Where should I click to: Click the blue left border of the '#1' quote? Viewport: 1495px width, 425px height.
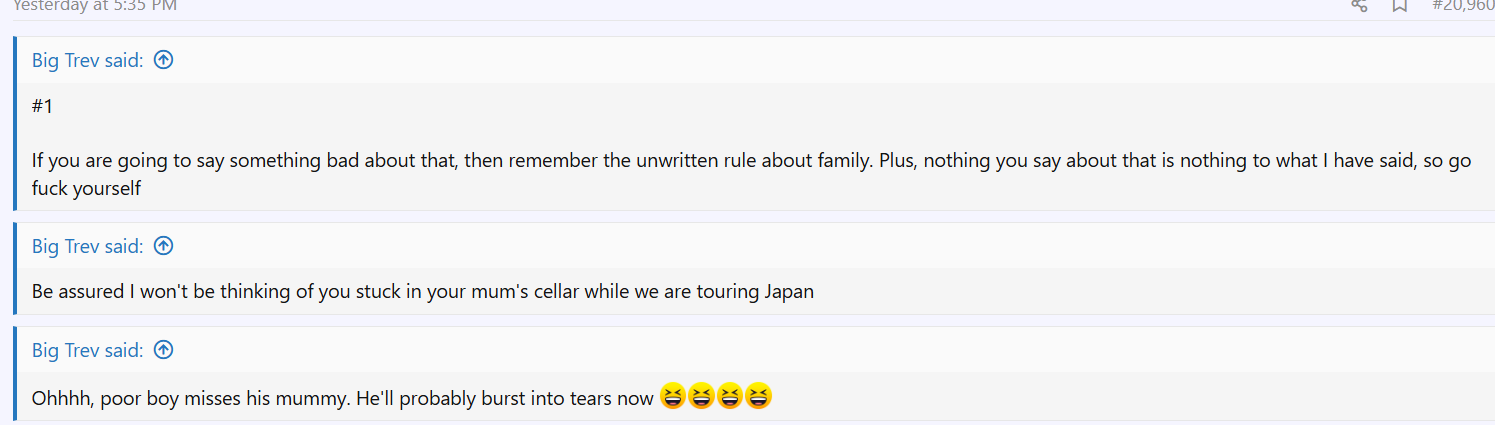point(15,124)
